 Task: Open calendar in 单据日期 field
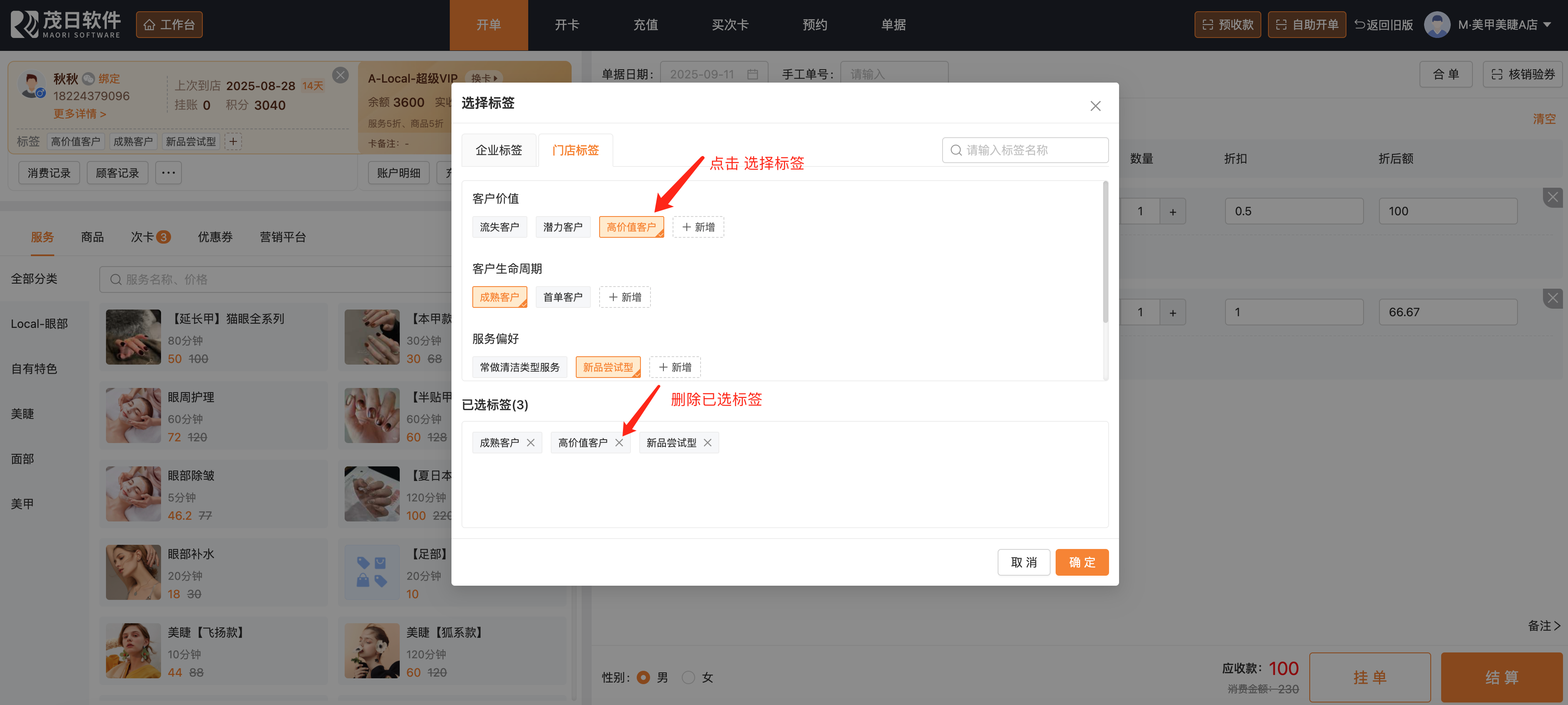(752, 74)
